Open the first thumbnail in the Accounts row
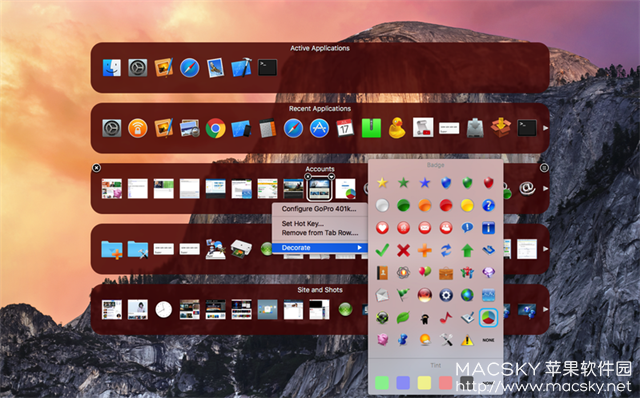 point(111,189)
